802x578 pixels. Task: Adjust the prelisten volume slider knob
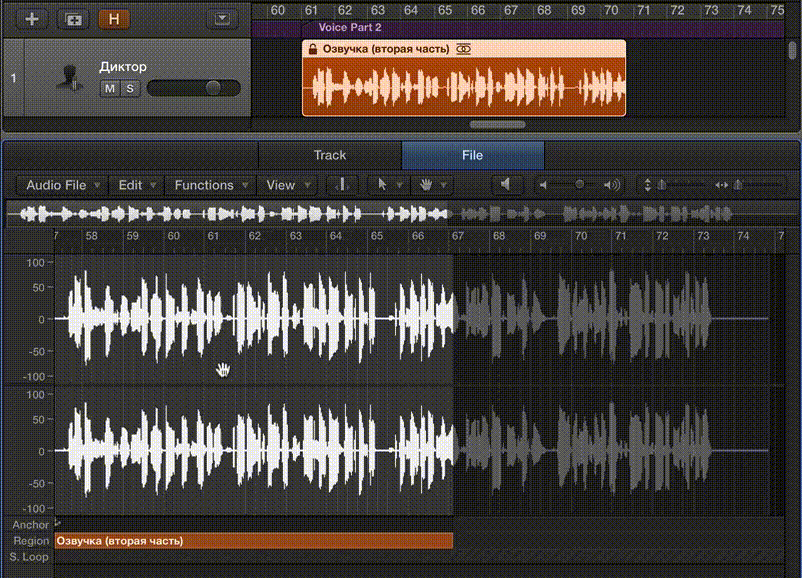point(580,184)
